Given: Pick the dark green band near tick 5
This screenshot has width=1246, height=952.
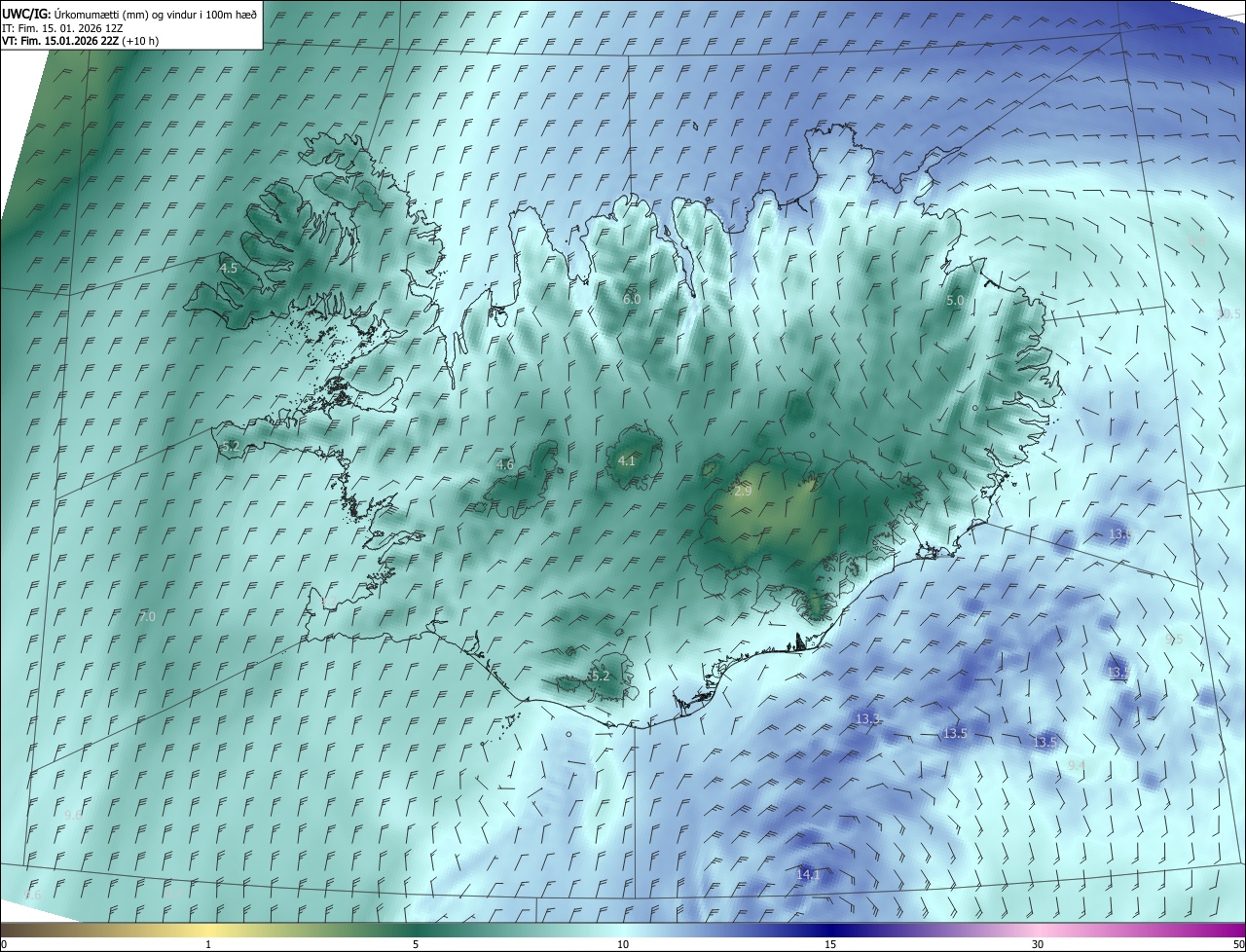Looking at the screenshot, I should coord(414,930).
